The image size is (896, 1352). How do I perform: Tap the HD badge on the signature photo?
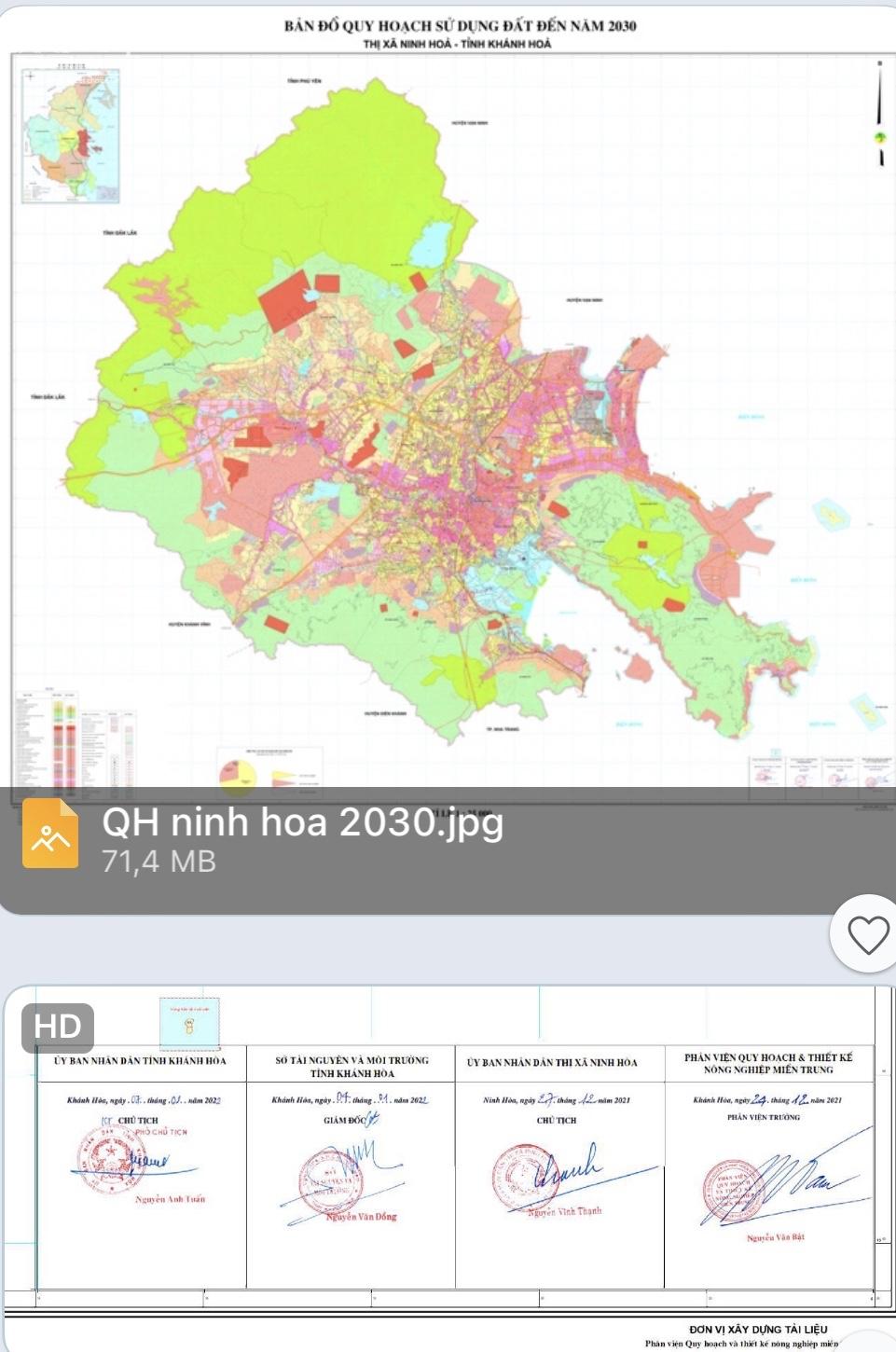point(58,1028)
